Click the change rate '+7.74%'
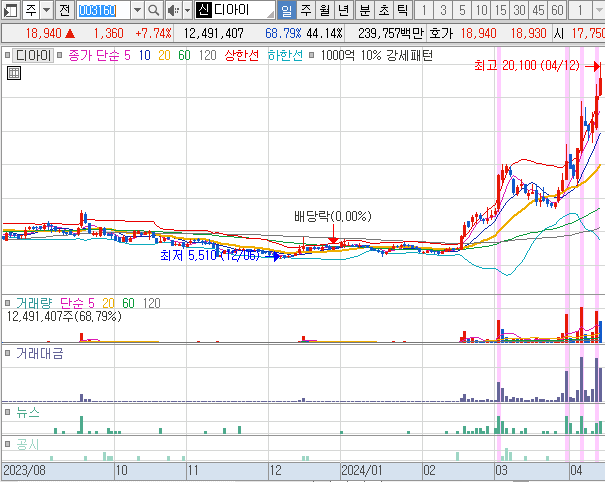Viewport: 605px width, 482px height. click(153, 34)
